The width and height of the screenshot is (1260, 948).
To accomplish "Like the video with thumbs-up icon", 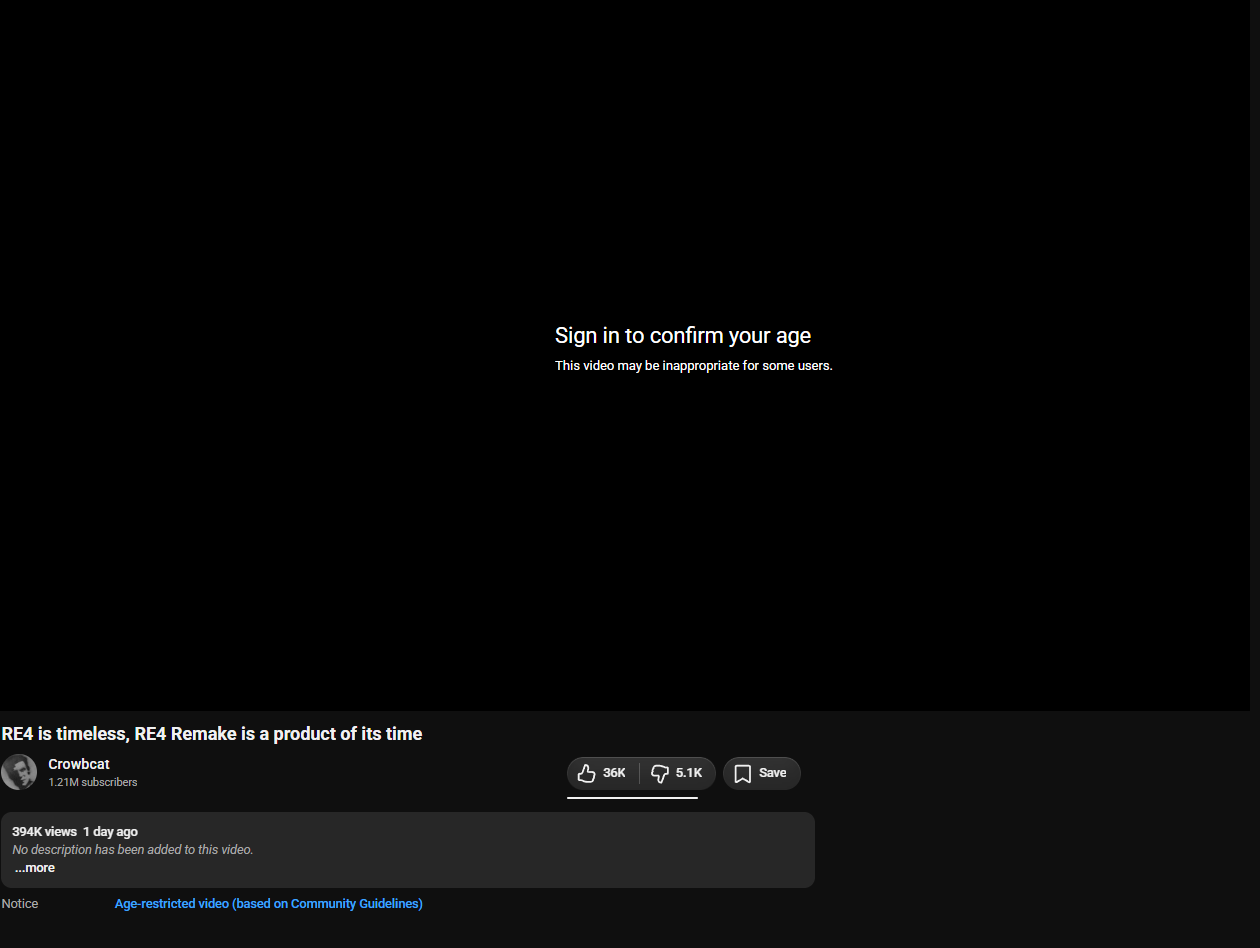I will pos(603,773).
